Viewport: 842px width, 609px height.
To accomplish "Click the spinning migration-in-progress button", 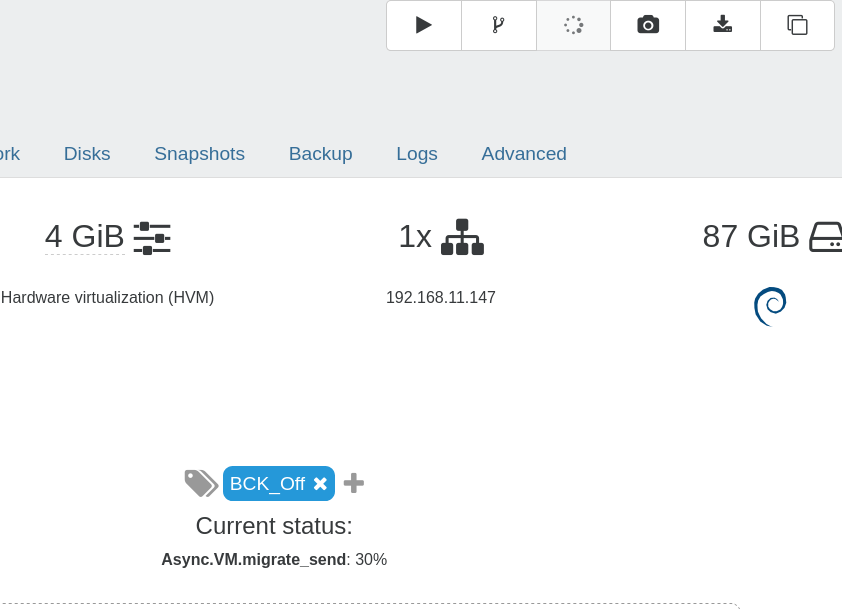I will [x=573, y=25].
